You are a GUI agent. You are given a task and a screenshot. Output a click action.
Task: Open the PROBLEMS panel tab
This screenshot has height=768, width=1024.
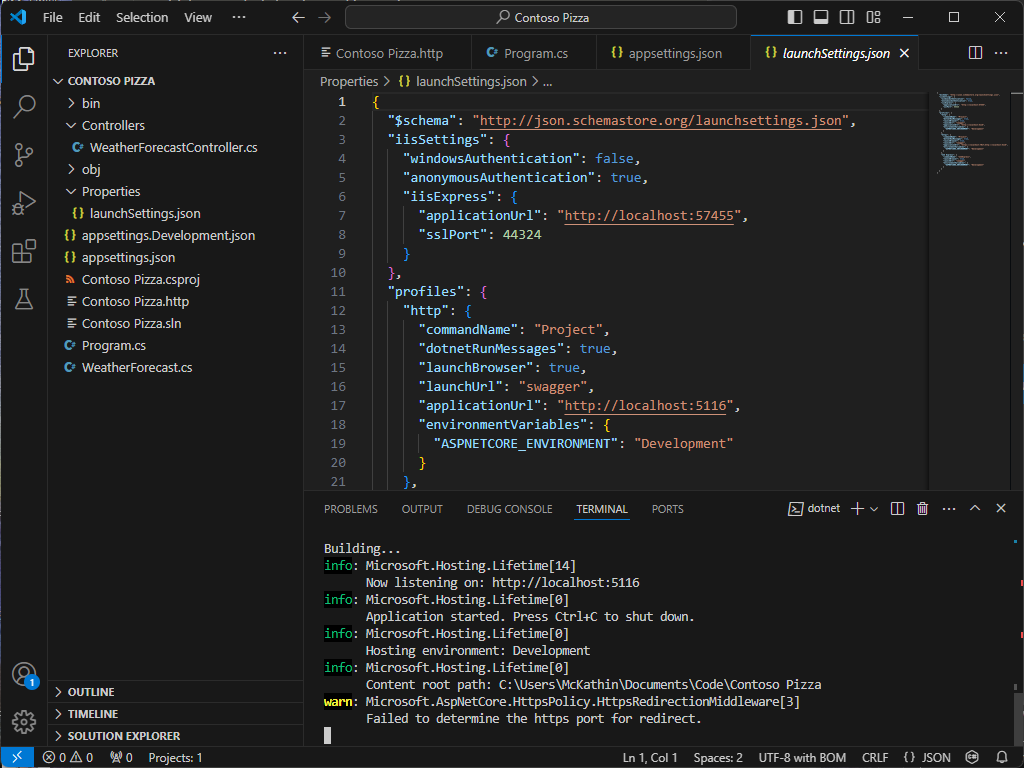tap(351, 509)
